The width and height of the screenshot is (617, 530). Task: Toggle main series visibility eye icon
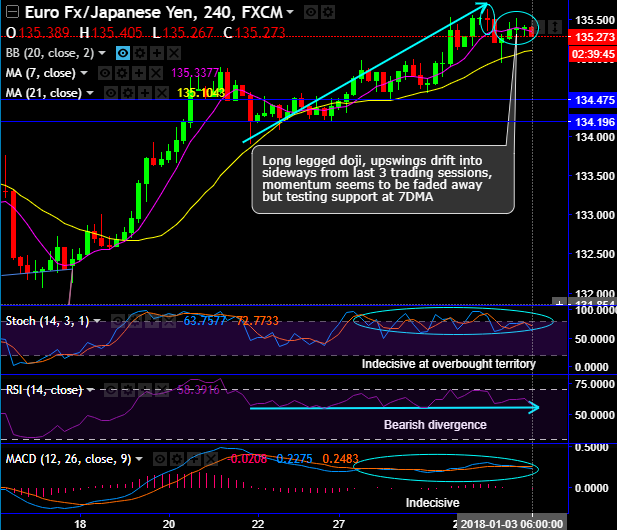coord(311,13)
